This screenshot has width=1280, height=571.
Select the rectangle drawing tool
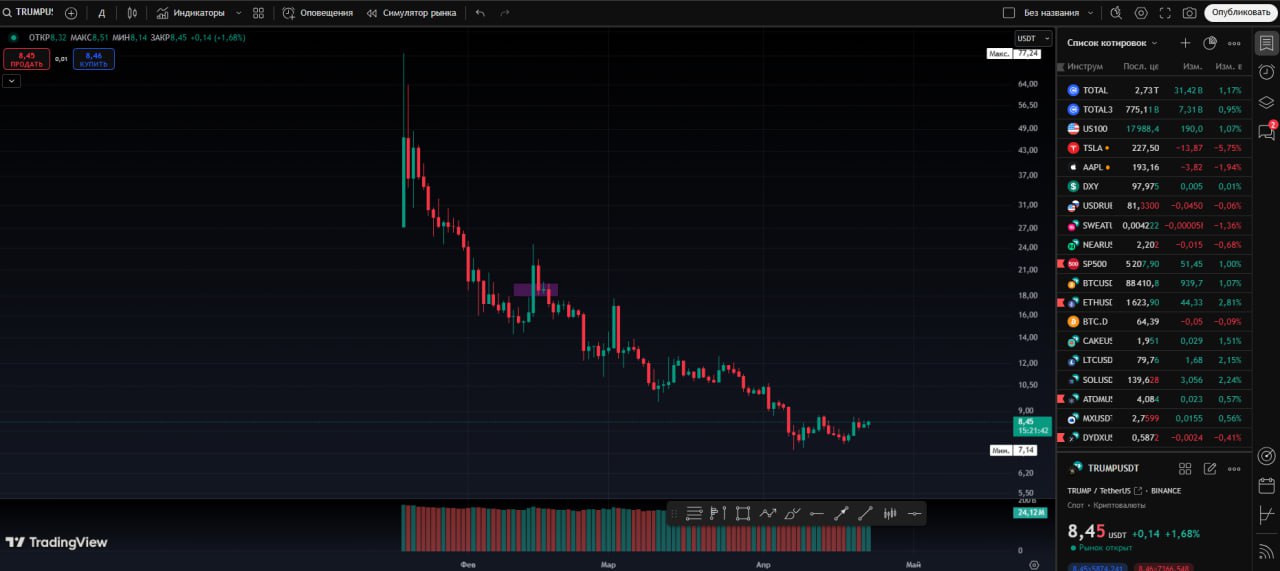click(743, 513)
